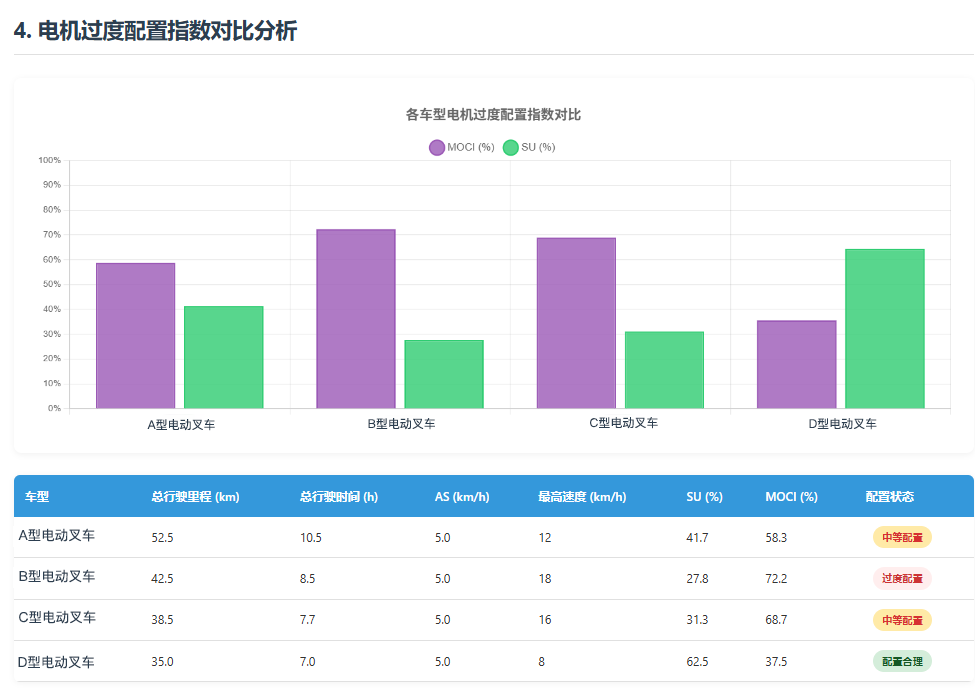Click the 最高速度 (km/h) column header
The width and height of the screenshot is (975, 699).
[x=582, y=497]
